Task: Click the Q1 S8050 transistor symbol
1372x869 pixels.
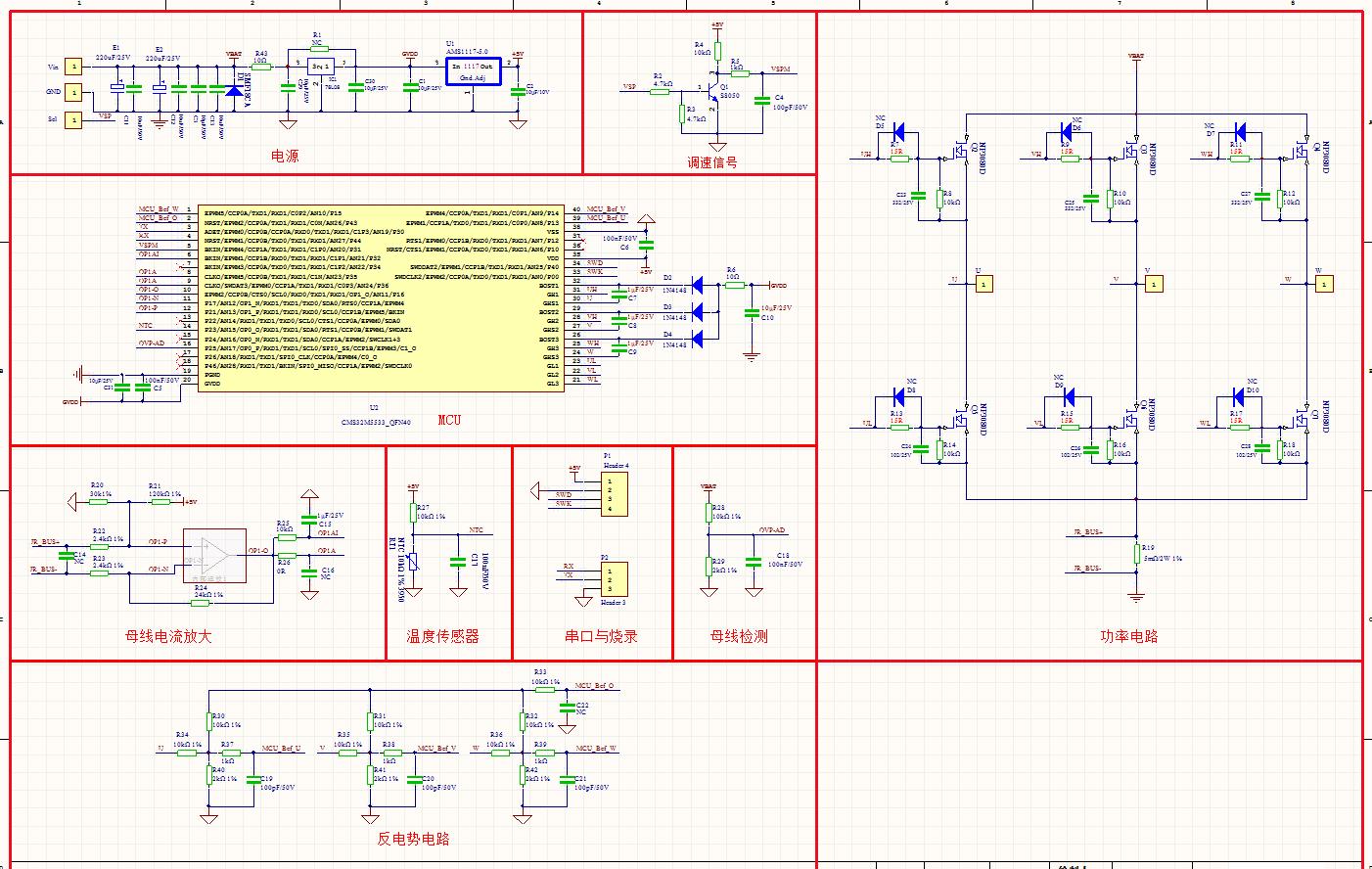Action: [x=713, y=95]
